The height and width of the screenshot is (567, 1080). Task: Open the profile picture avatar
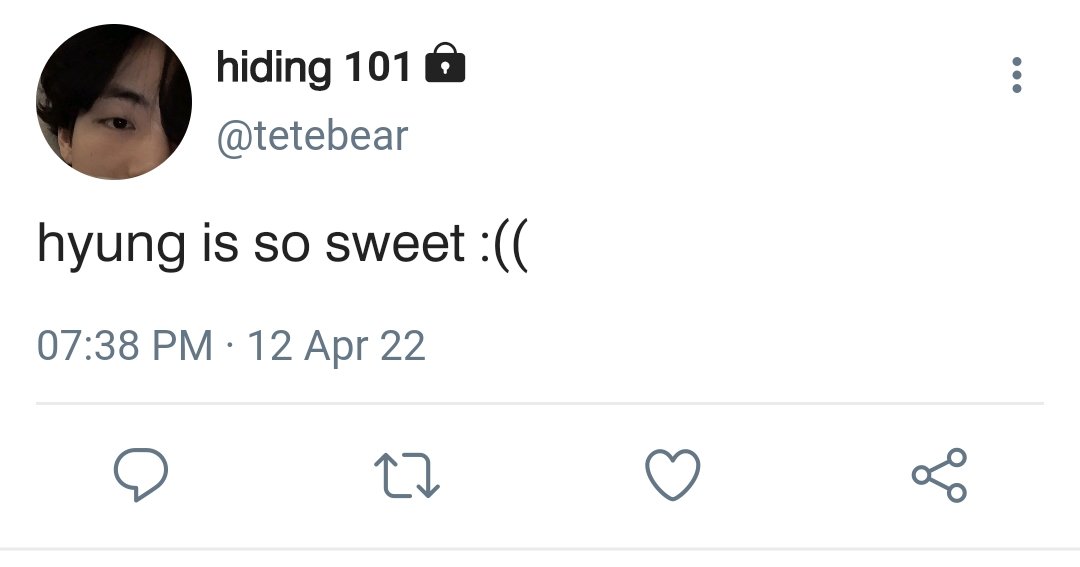click(114, 102)
